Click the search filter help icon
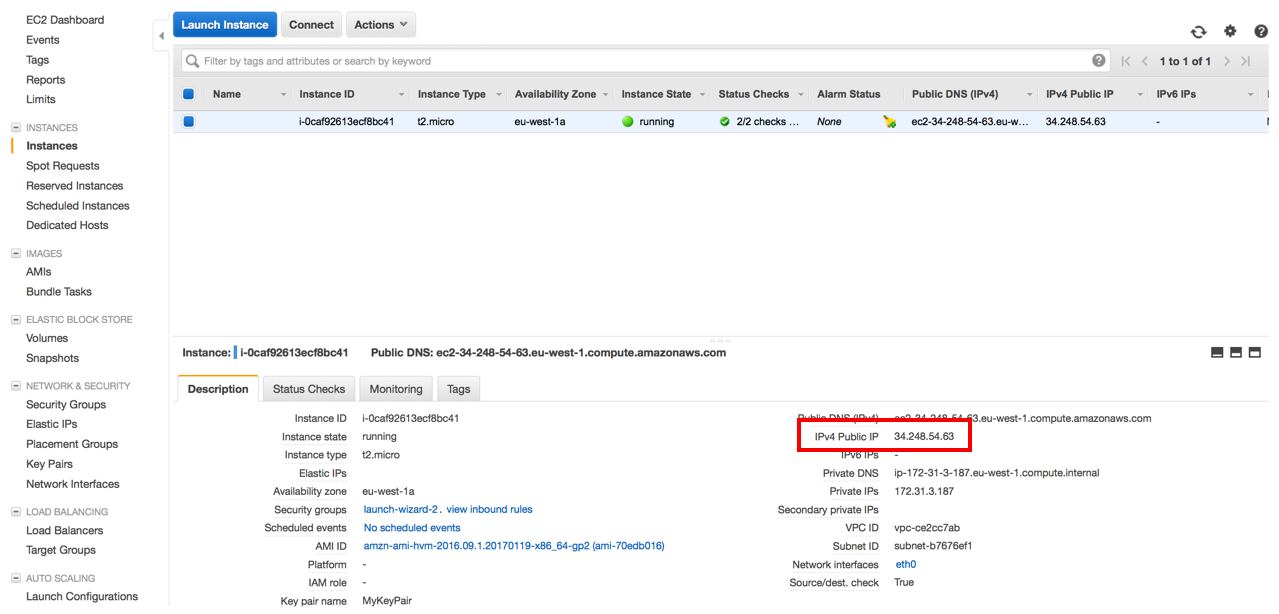 point(1099,61)
